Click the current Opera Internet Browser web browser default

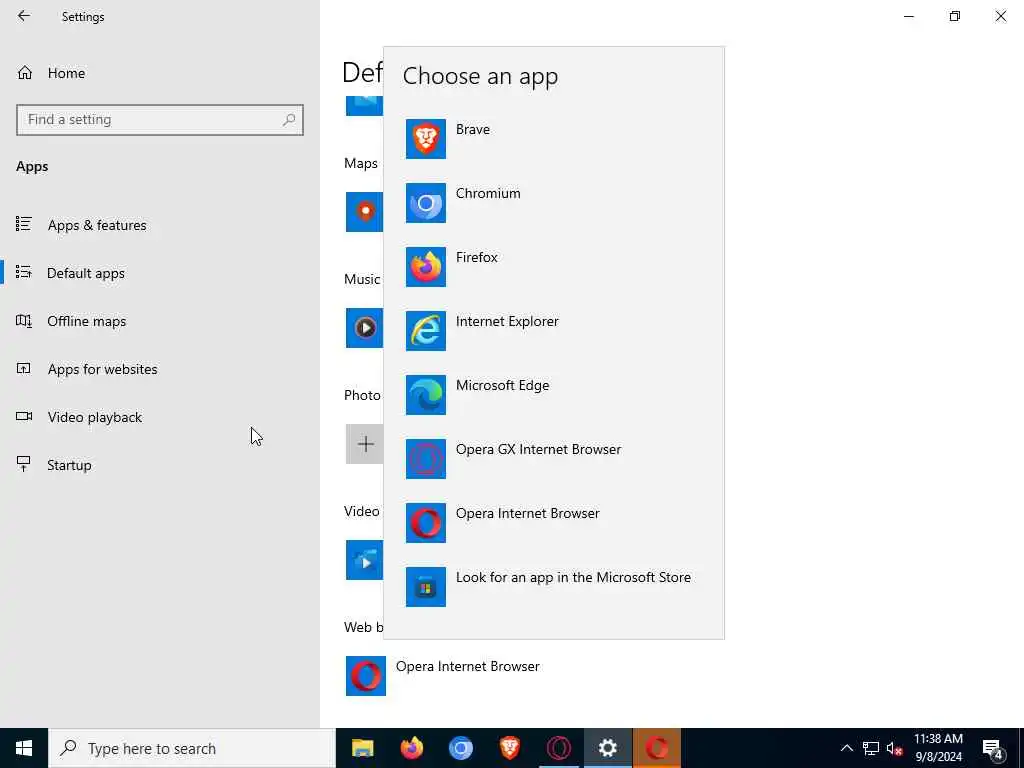coord(444,676)
